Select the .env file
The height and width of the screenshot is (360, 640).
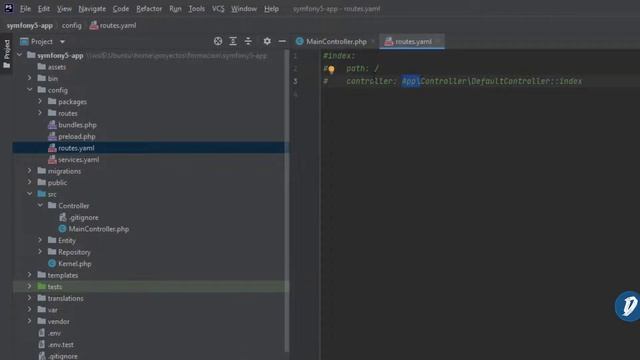tap(49, 333)
